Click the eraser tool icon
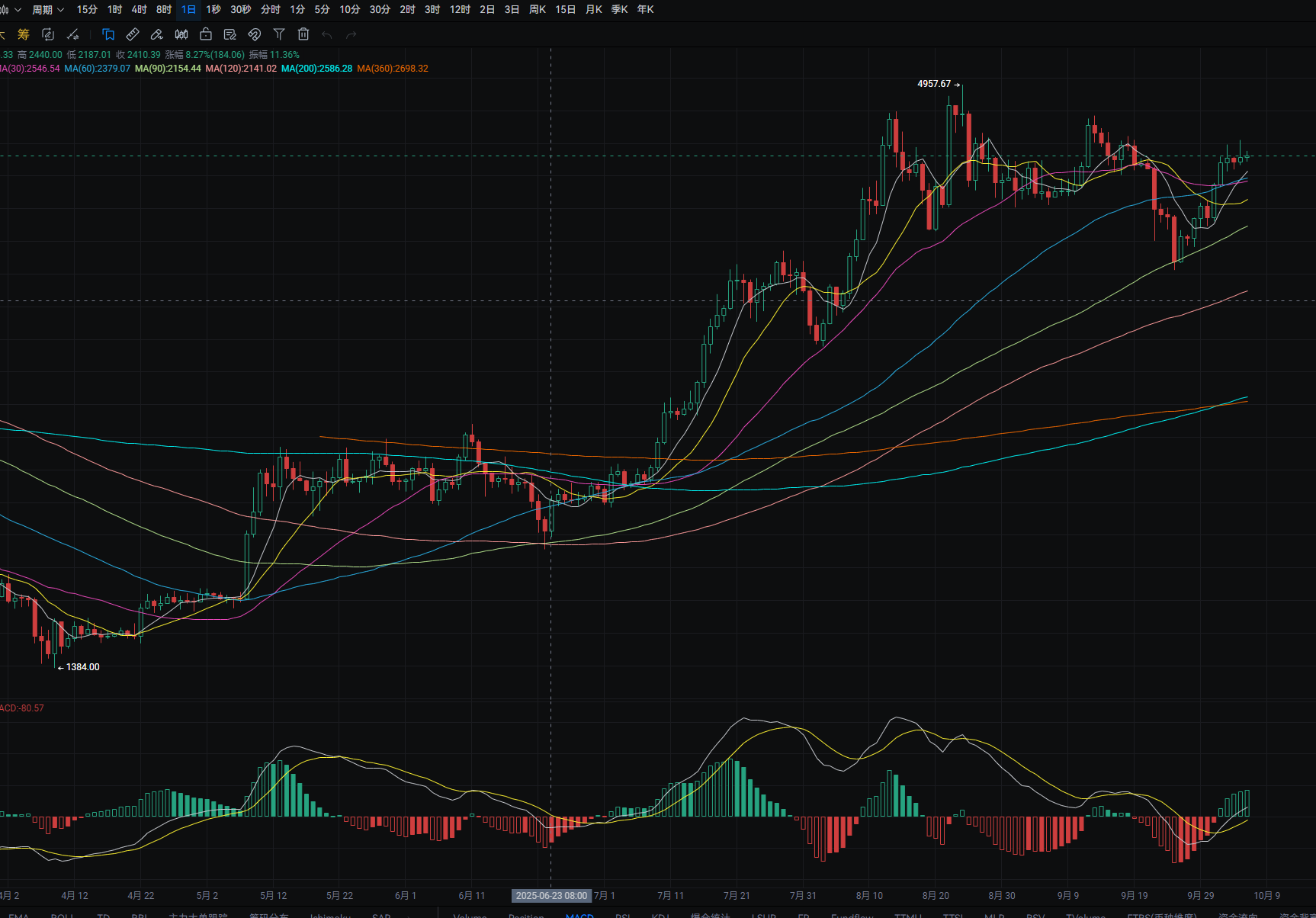Image resolution: width=1316 pixels, height=918 pixels. (x=157, y=34)
